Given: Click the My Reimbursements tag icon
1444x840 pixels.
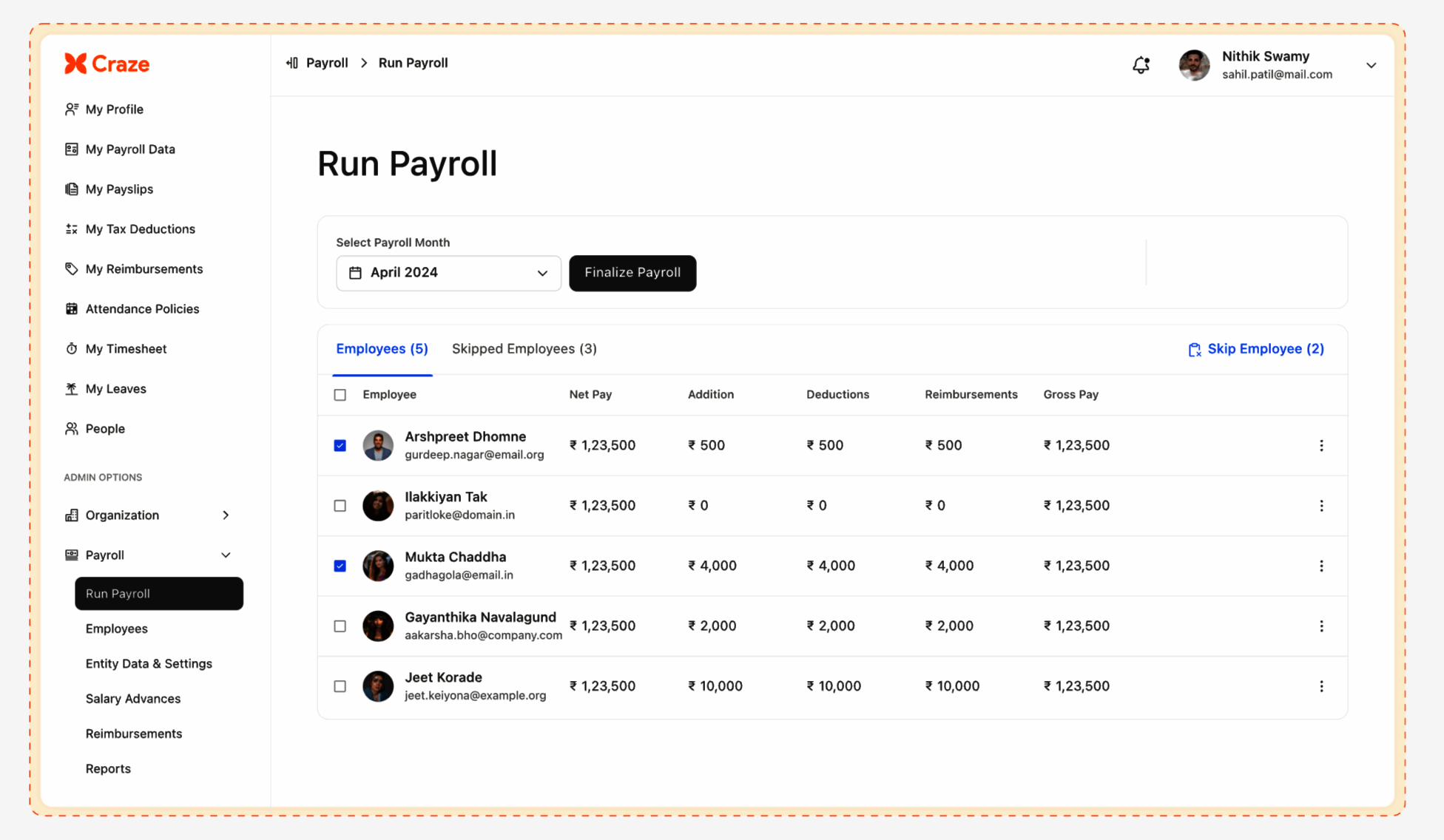Looking at the screenshot, I should click(x=72, y=268).
